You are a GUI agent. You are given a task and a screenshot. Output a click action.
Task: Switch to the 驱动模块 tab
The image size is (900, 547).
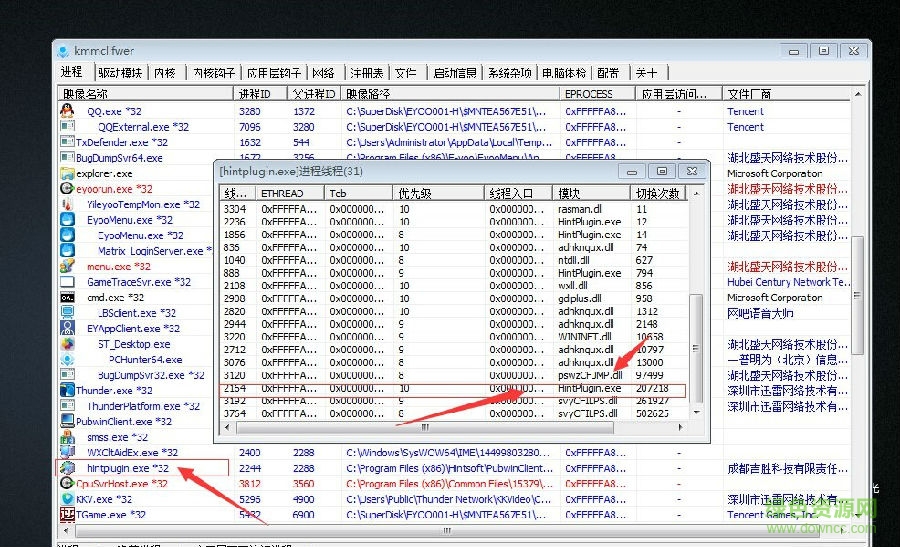120,73
